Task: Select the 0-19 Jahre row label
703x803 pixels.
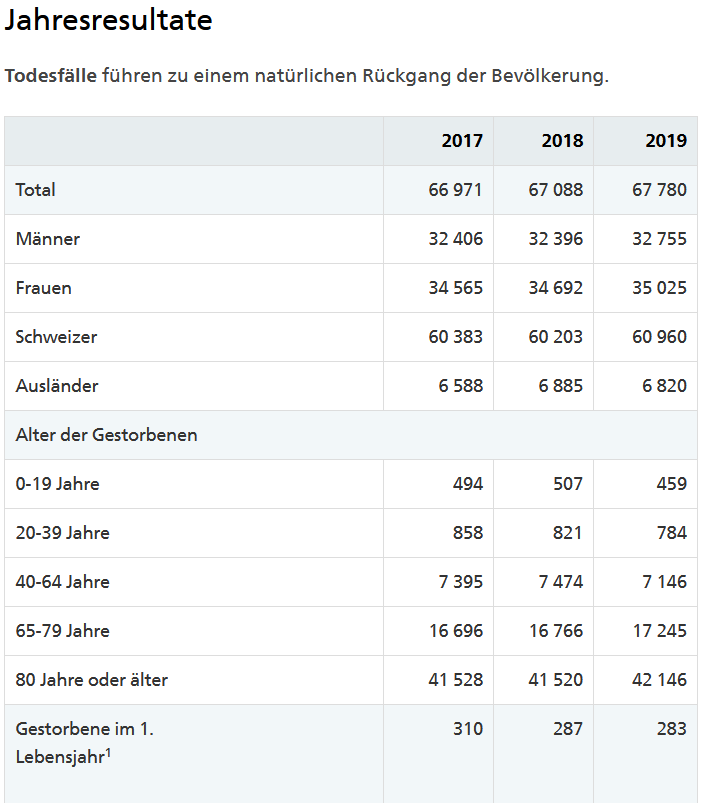Action: [x=58, y=484]
